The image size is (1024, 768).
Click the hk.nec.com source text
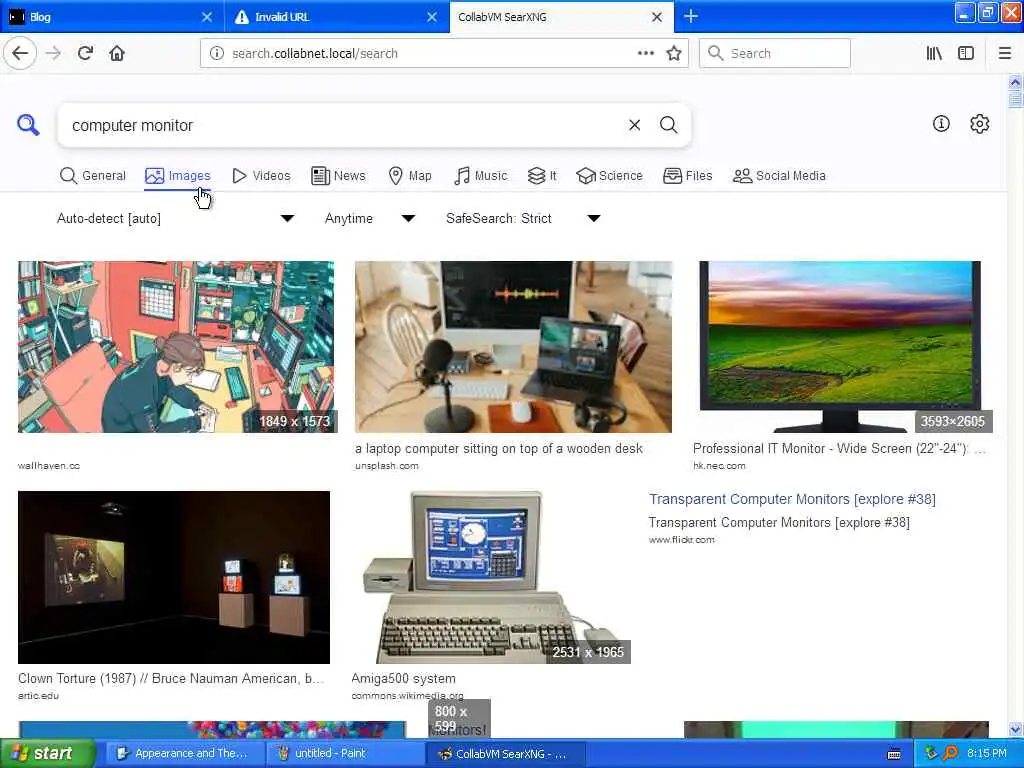click(719, 466)
